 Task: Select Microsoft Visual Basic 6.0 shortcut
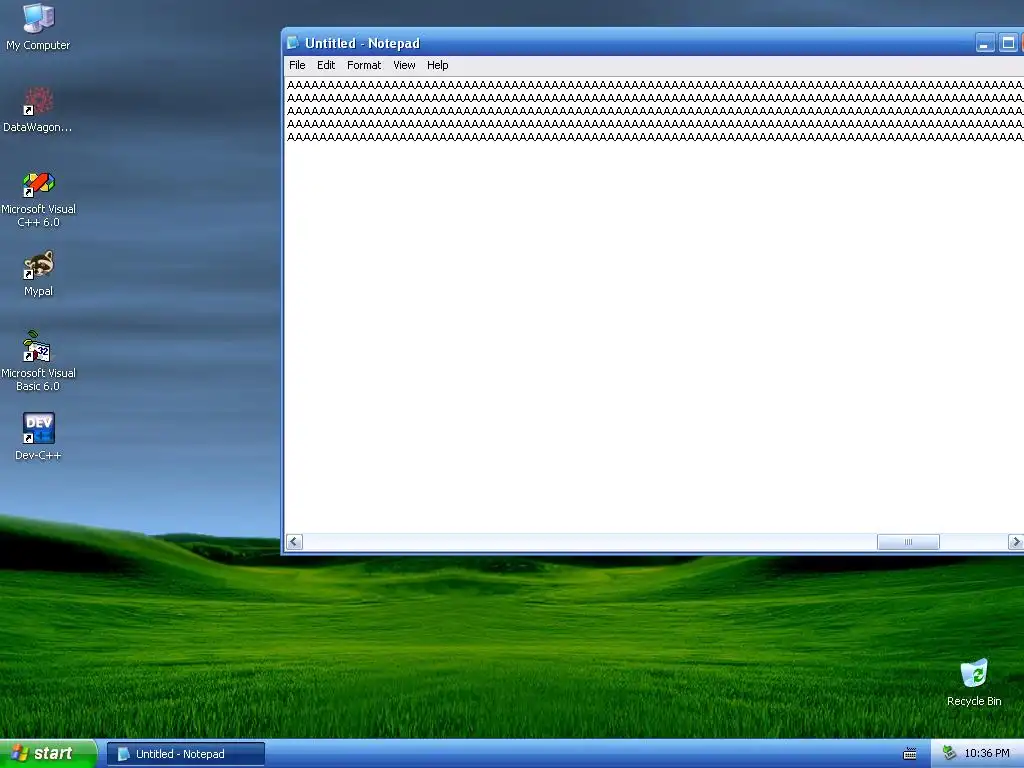(x=38, y=360)
